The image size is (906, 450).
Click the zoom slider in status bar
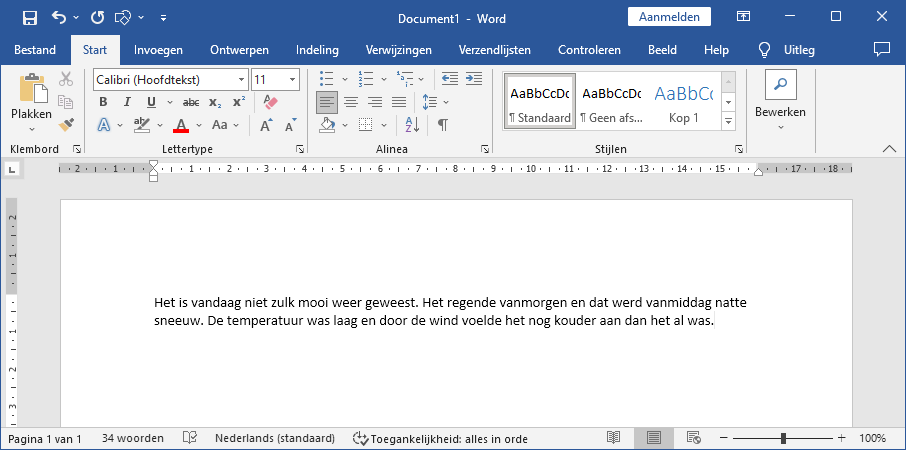783,438
